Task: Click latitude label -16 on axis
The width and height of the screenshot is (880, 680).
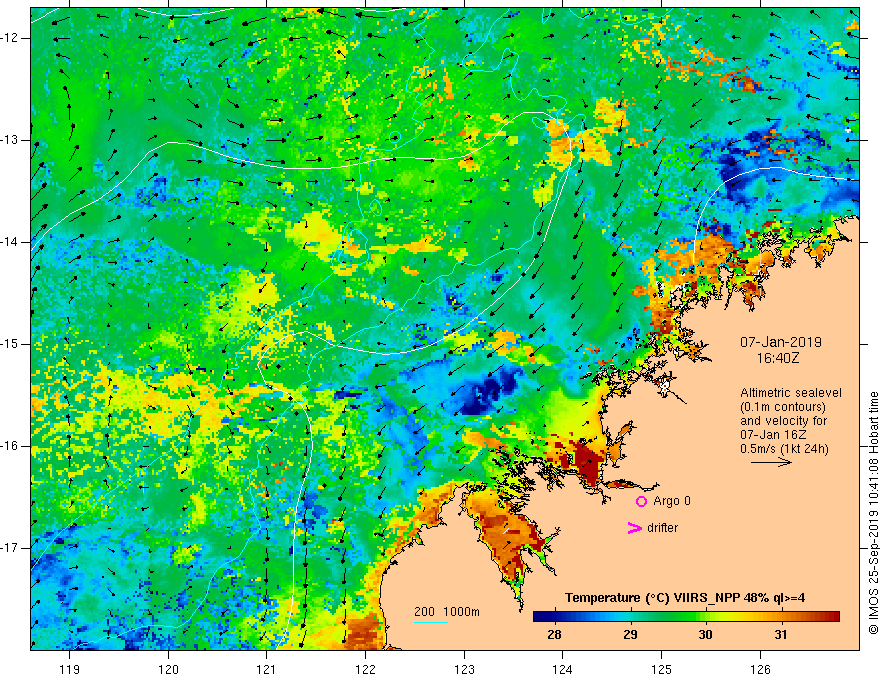Action: tap(10, 446)
